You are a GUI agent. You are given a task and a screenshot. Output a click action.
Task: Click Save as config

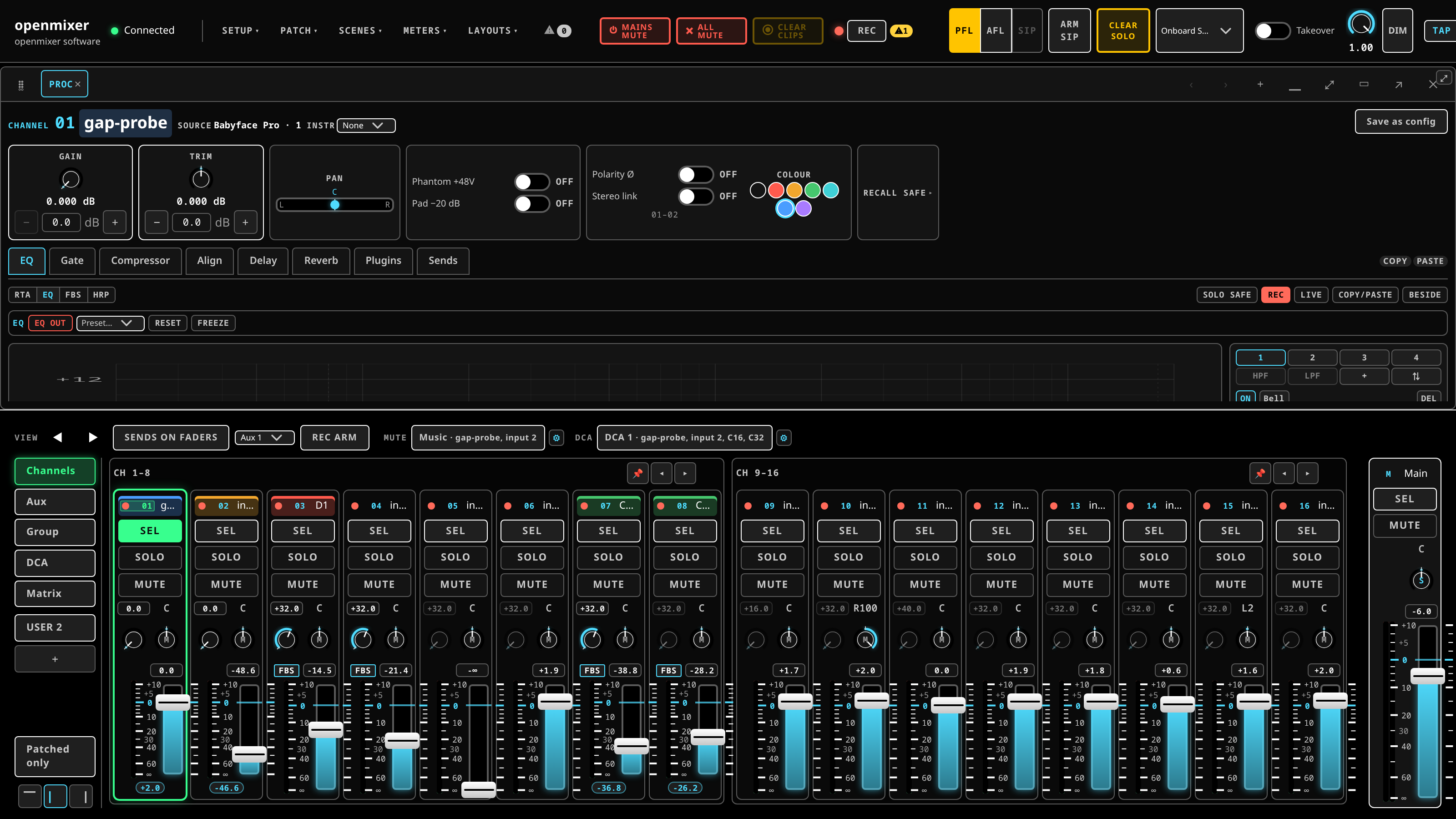point(1400,121)
